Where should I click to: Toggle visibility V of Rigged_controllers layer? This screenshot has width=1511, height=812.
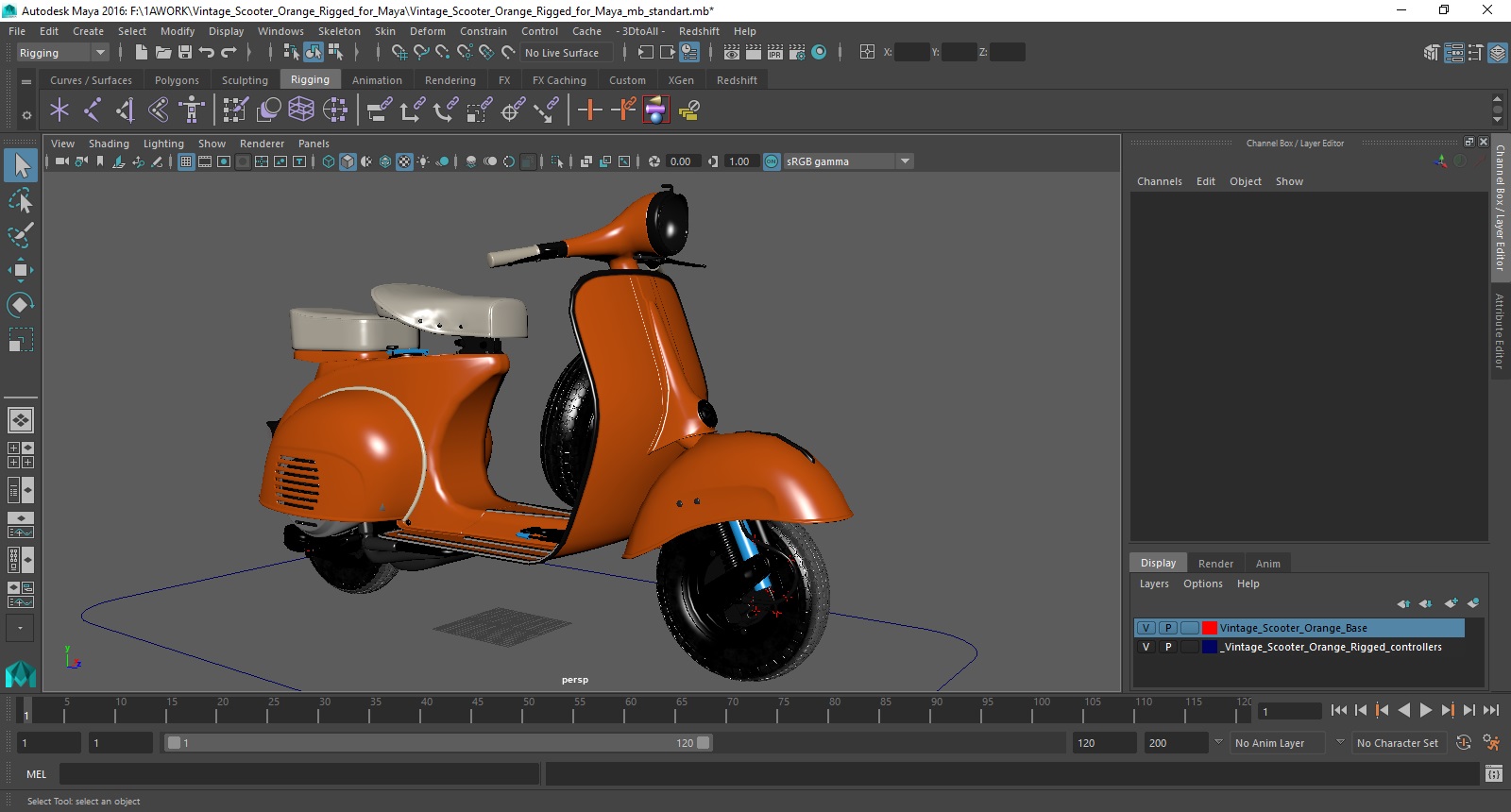(x=1146, y=647)
